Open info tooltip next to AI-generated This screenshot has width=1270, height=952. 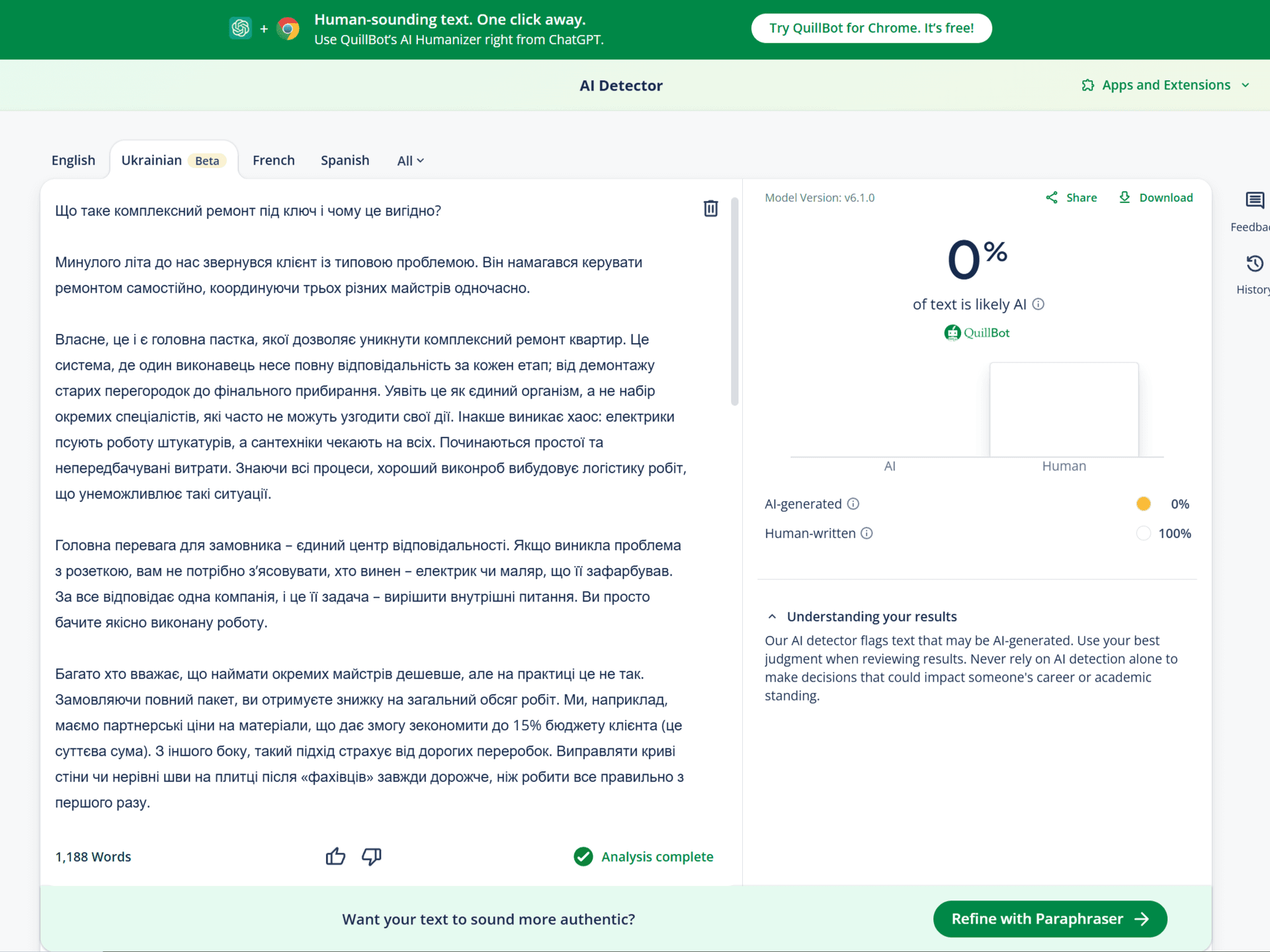853,503
